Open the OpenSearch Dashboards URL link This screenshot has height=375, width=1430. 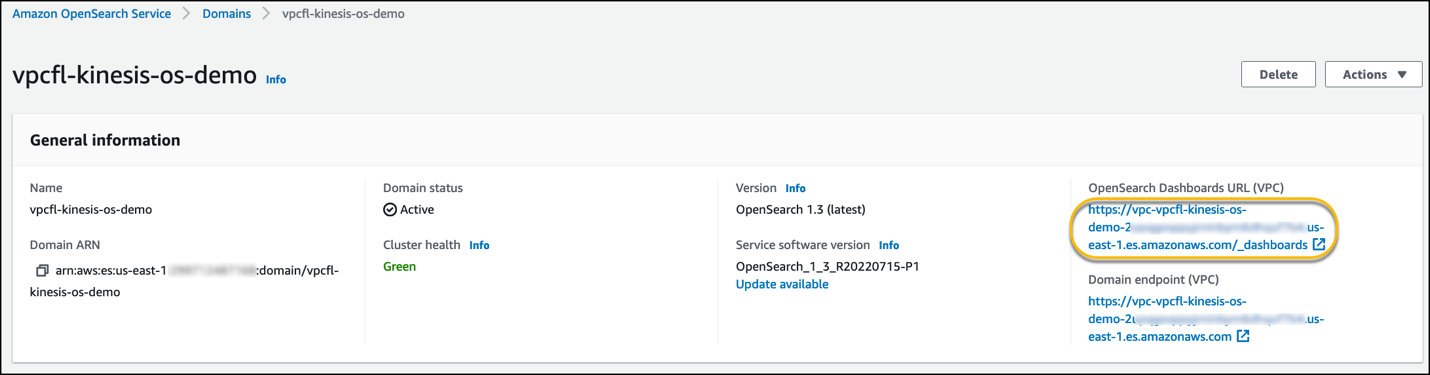tap(1198, 227)
